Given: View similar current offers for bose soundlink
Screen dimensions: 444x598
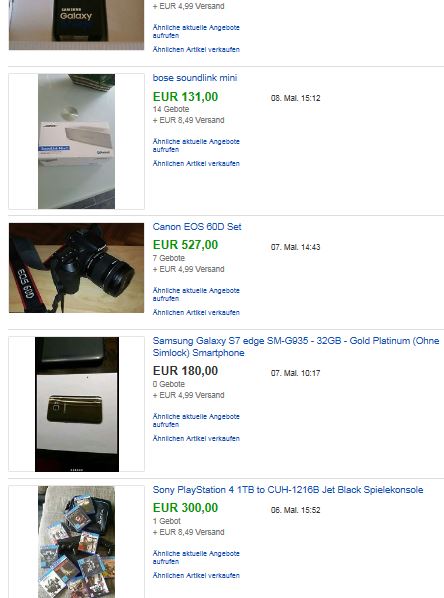Looking at the screenshot, I should tap(196, 145).
